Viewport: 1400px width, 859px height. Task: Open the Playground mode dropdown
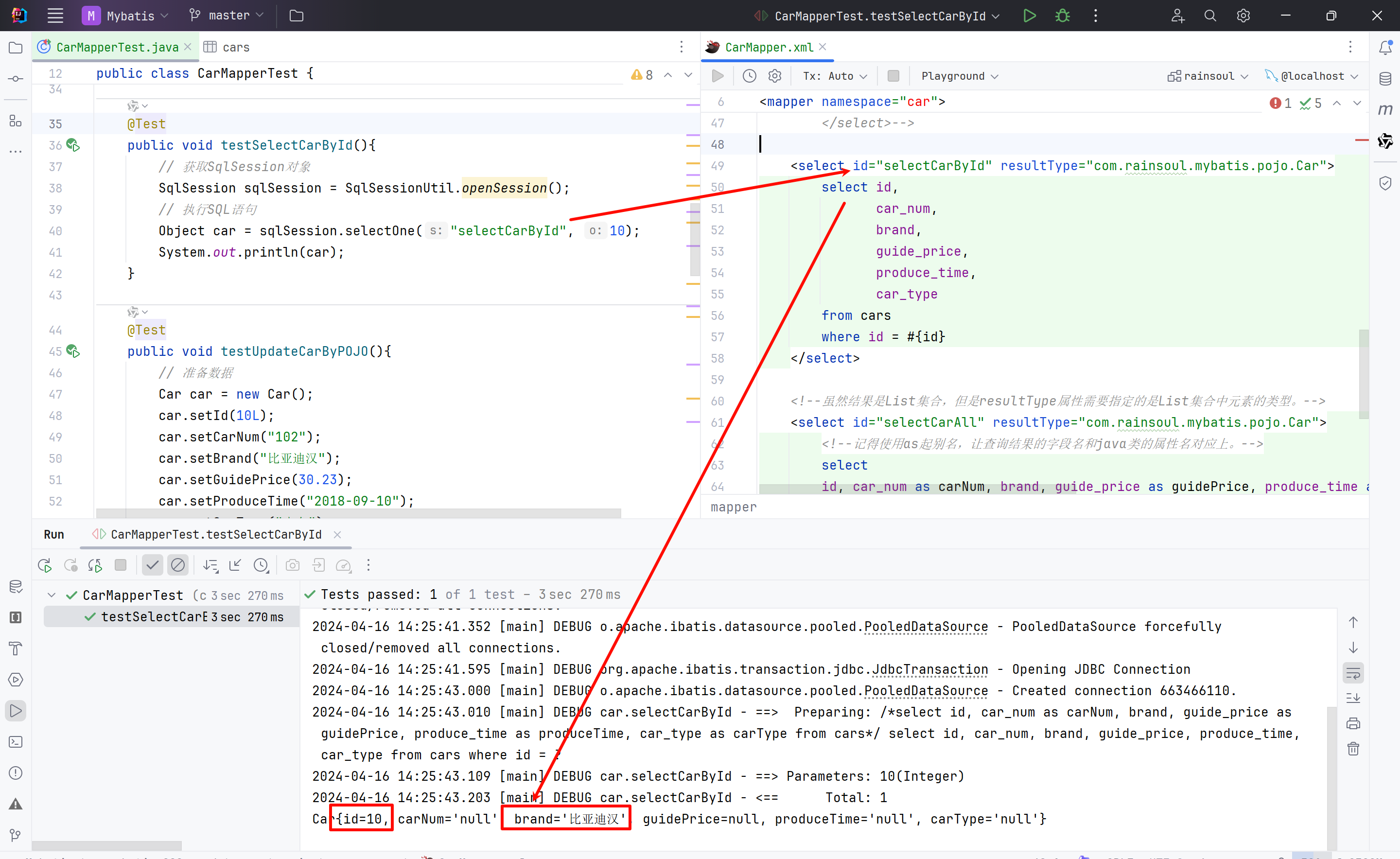(960, 76)
